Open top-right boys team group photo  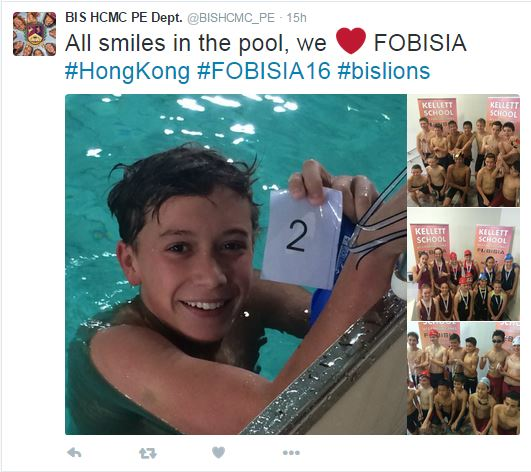(x=463, y=150)
